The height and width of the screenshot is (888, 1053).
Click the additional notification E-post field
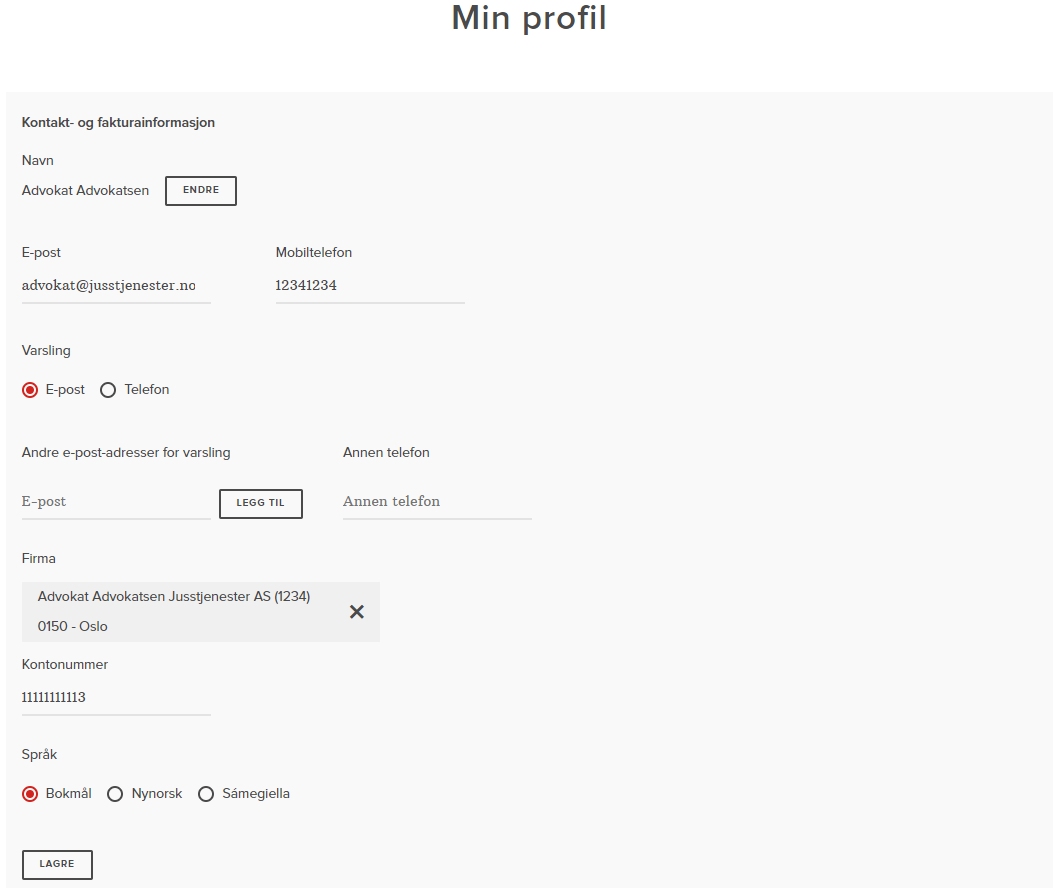(116, 502)
